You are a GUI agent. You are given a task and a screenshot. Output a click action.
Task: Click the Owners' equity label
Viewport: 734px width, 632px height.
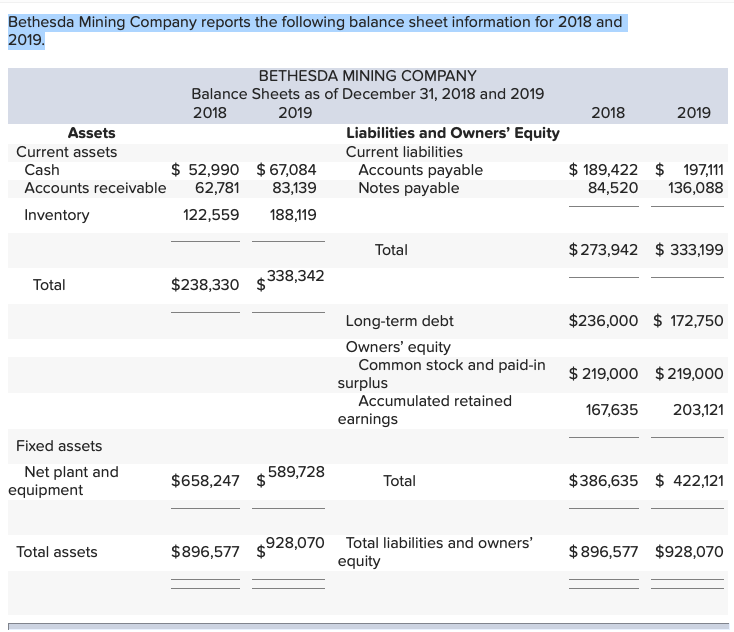point(398,347)
